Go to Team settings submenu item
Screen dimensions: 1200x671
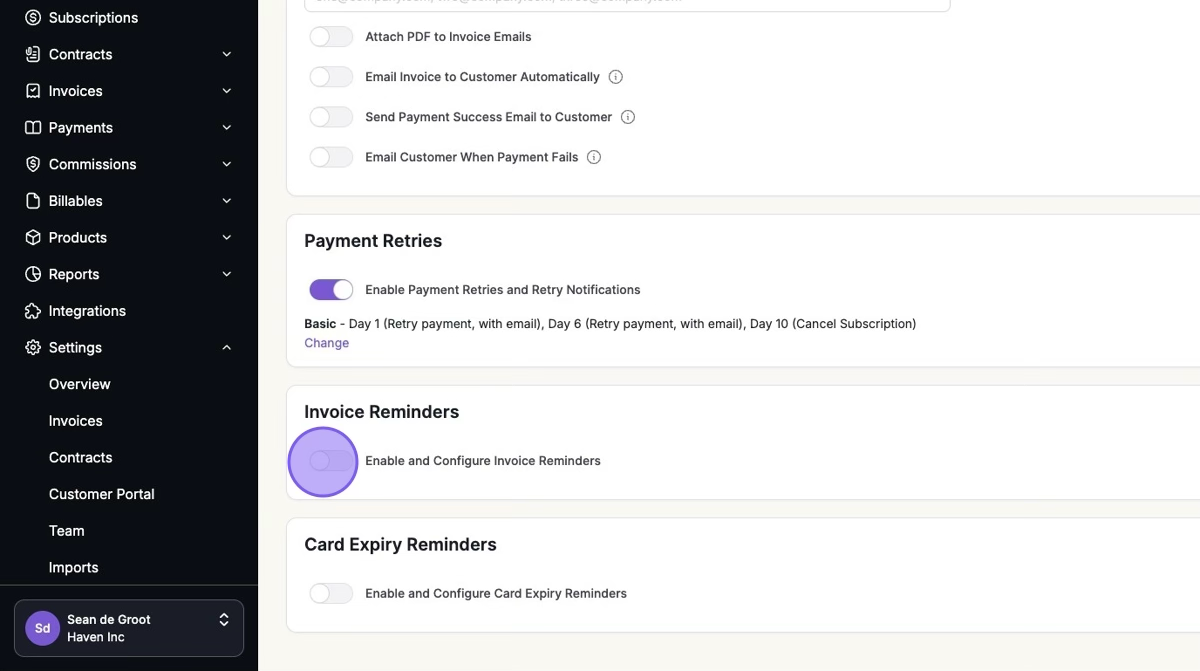(67, 531)
